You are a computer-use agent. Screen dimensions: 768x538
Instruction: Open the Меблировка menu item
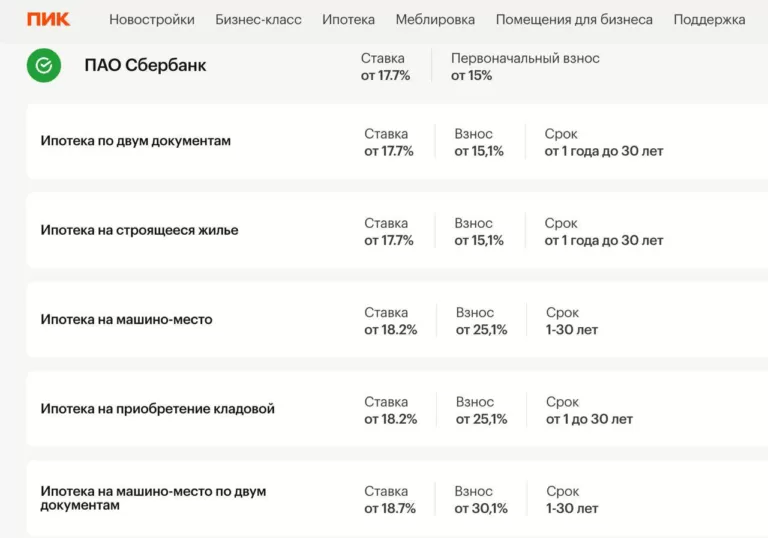[435, 20]
